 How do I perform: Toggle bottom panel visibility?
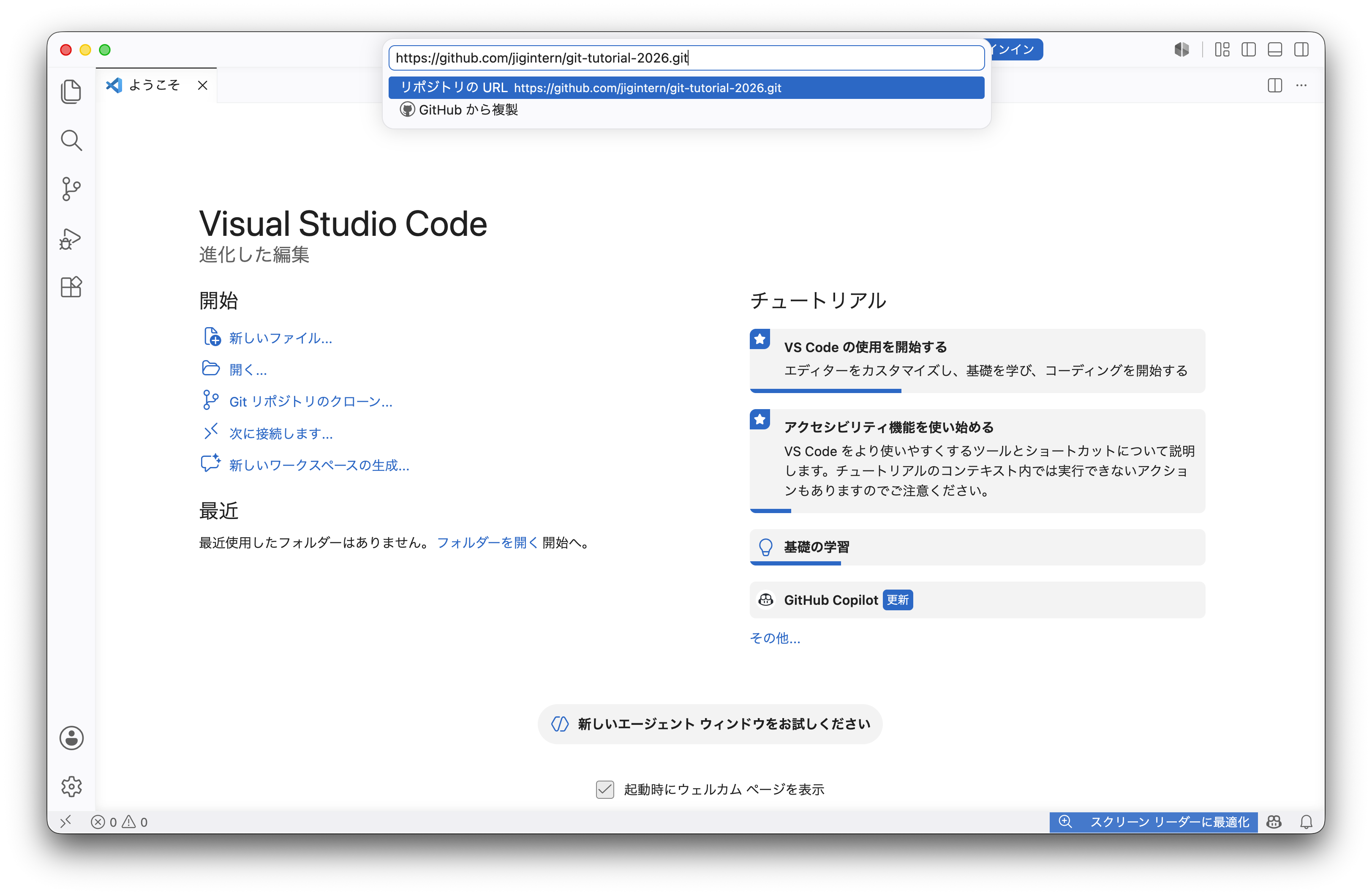[1274, 49]
